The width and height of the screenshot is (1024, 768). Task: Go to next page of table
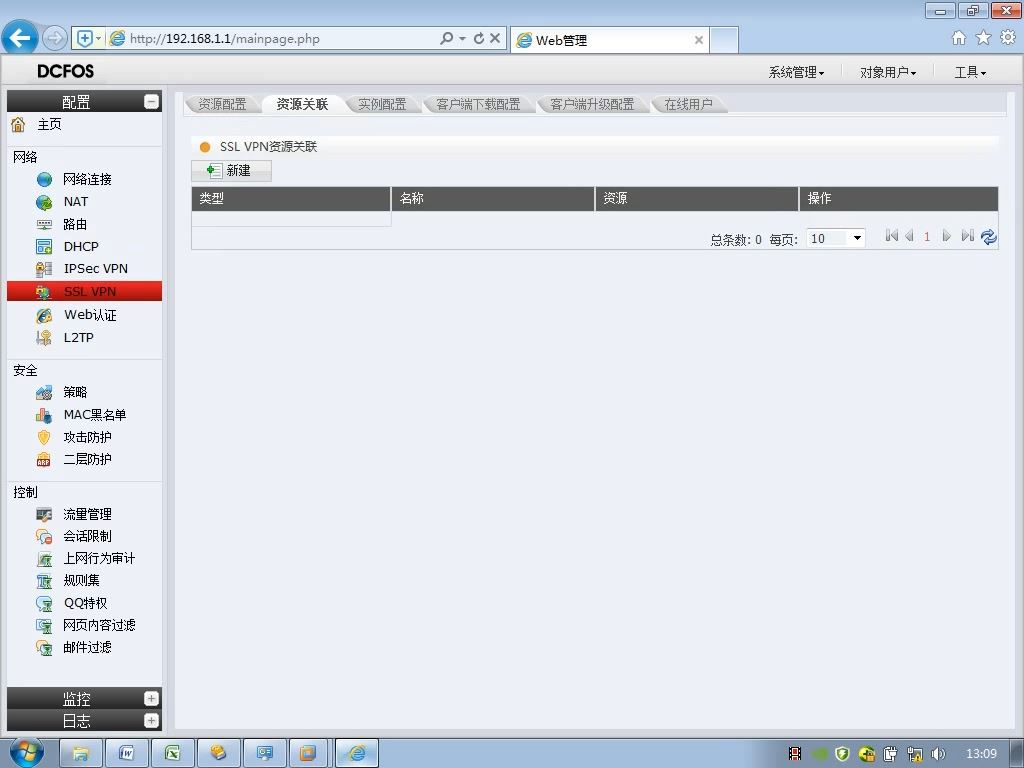[946, 236]
